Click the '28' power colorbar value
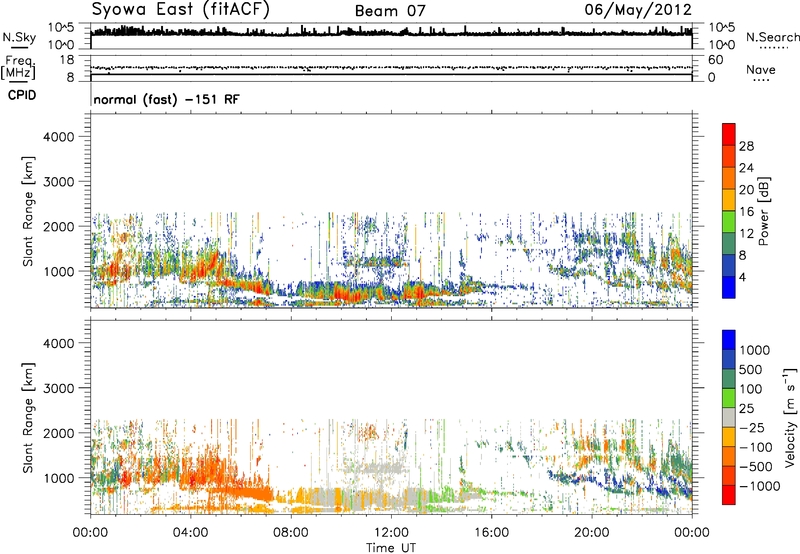 pos(746,146)
